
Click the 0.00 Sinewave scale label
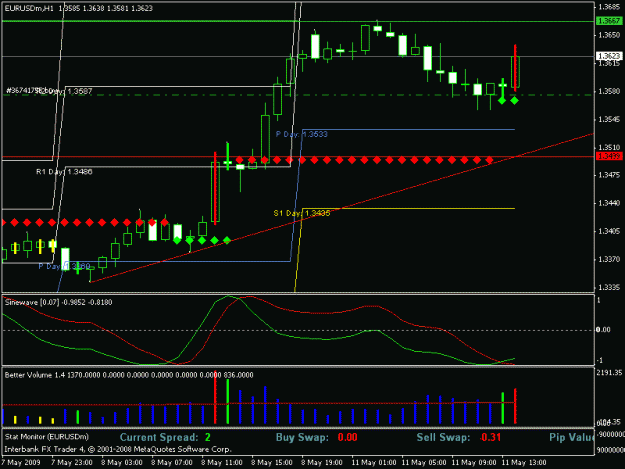coord(603,330)
